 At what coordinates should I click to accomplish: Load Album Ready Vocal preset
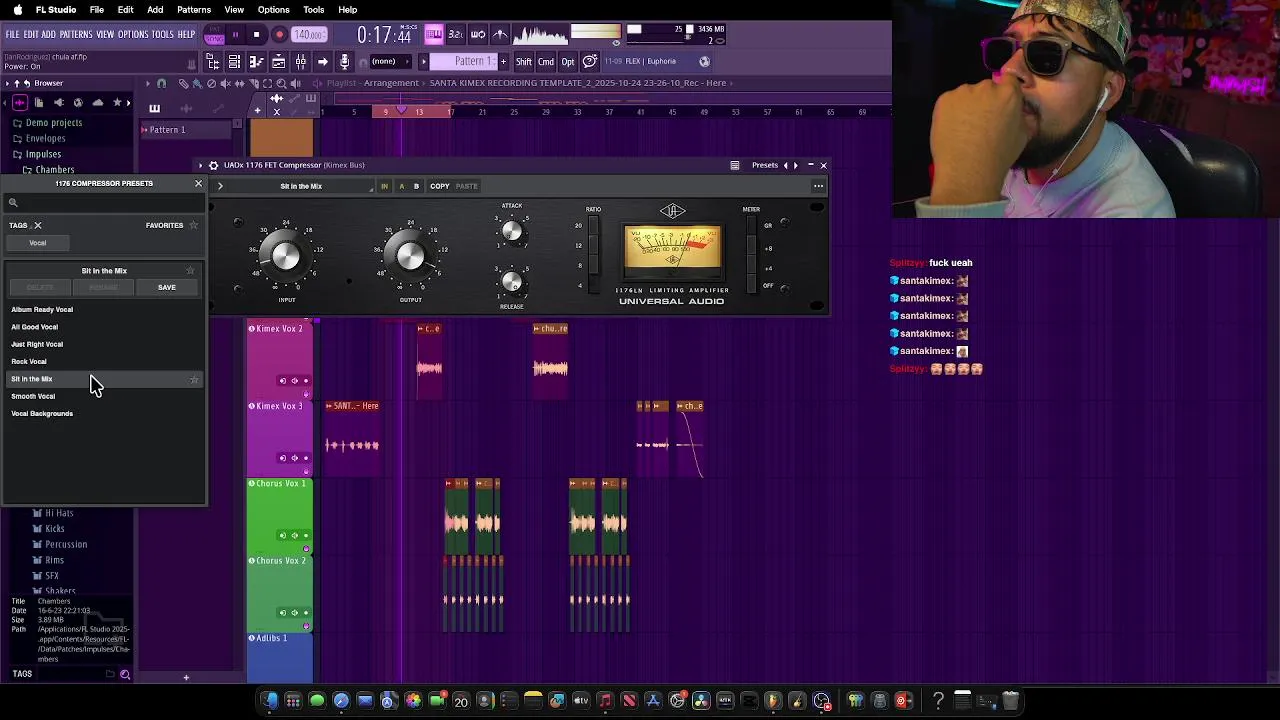tap(42, 310)
